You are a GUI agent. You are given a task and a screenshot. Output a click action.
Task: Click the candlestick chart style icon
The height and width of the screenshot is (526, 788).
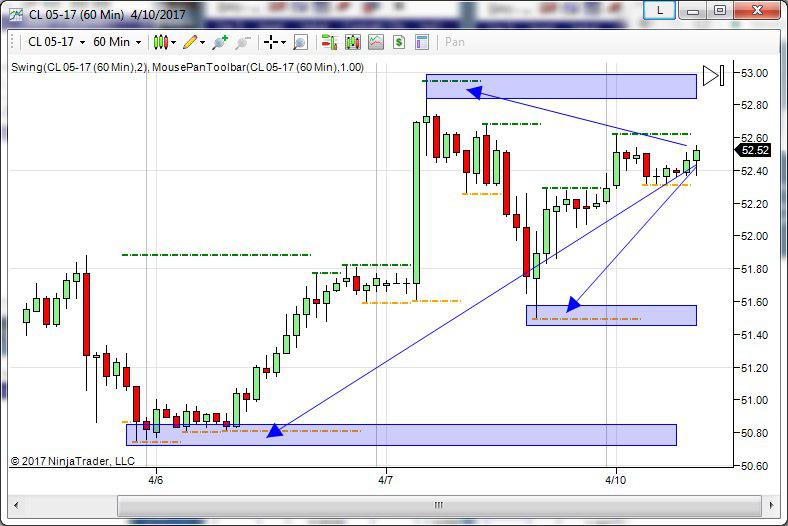click(x=160, y=42)
